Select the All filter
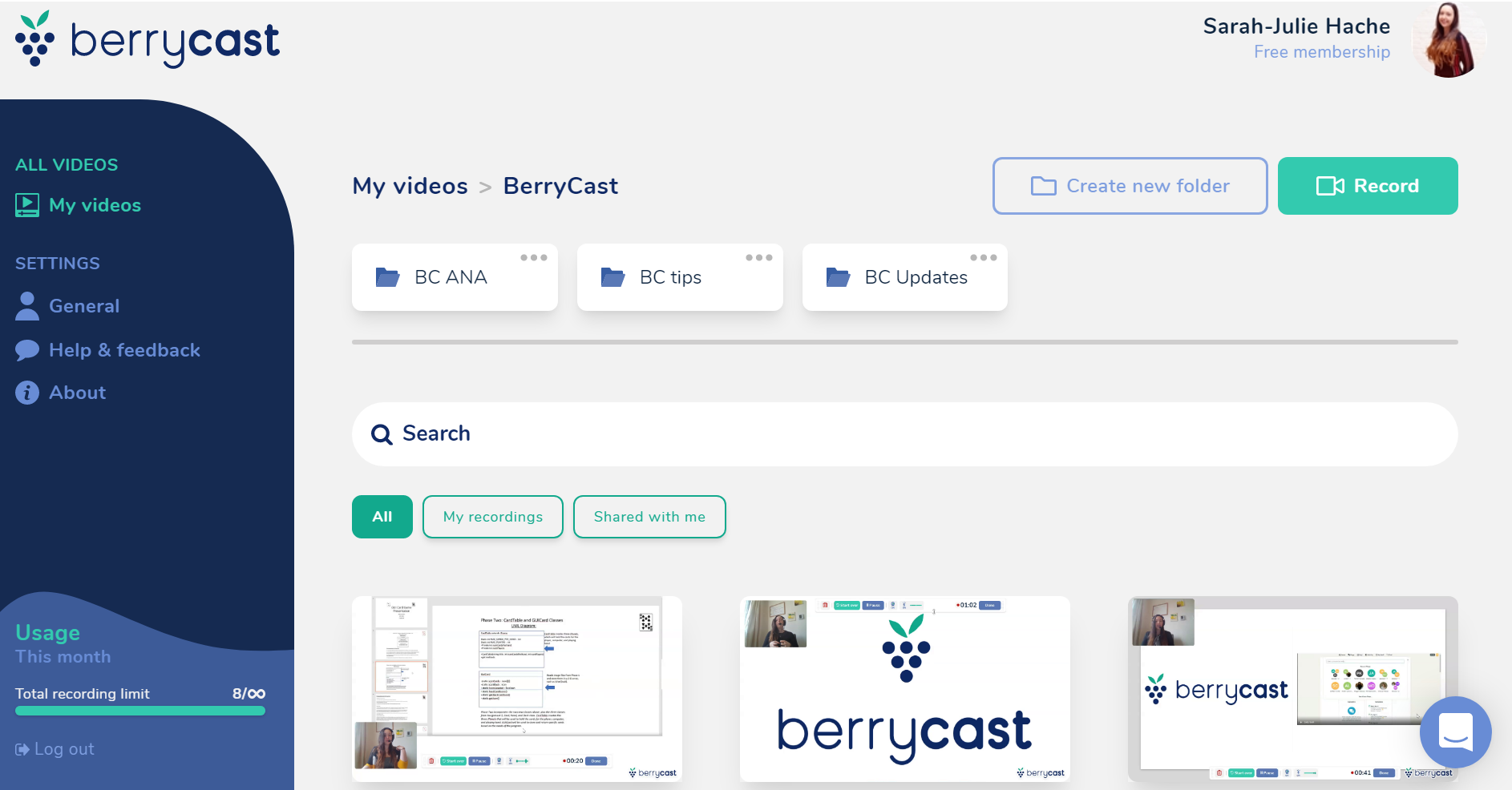 [x=382, y=517]
